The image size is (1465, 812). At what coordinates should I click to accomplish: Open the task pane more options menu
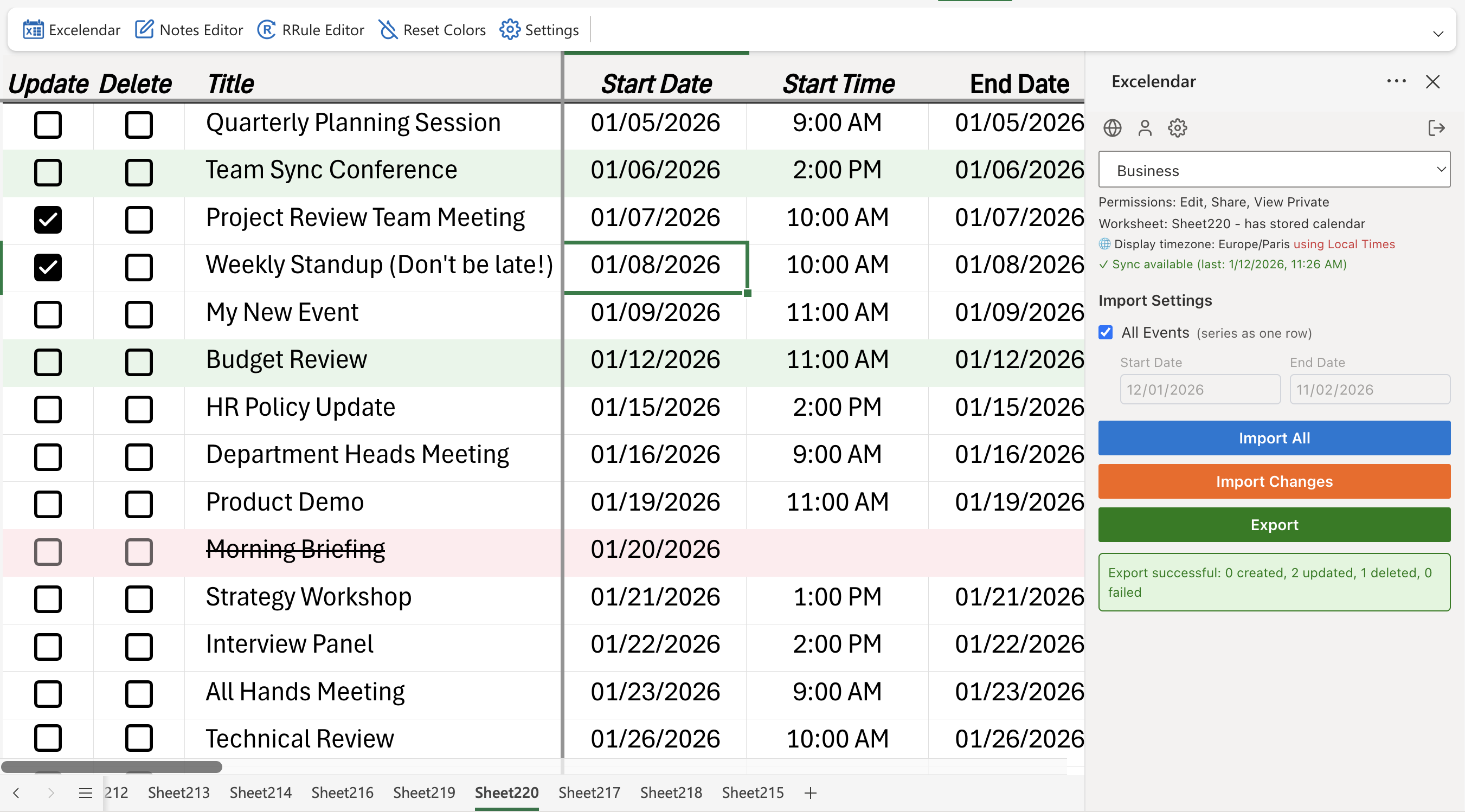1396,81
